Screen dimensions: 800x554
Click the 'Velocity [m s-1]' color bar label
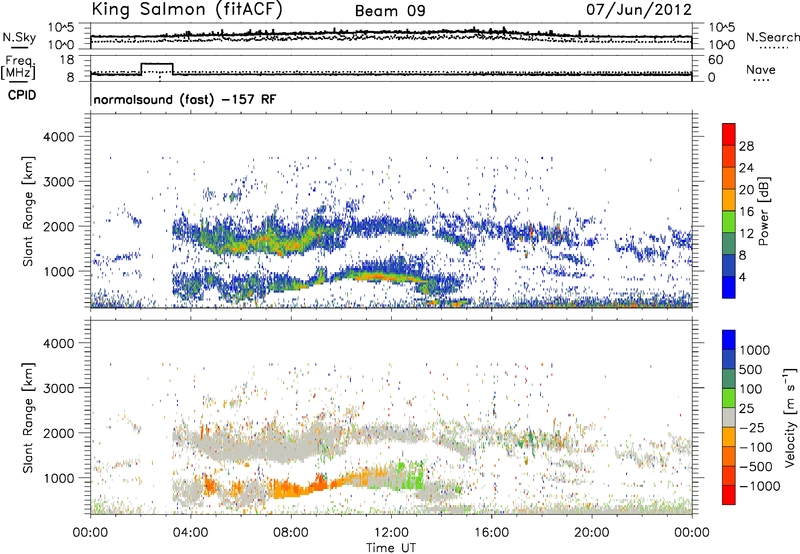[x=790, y=417]
